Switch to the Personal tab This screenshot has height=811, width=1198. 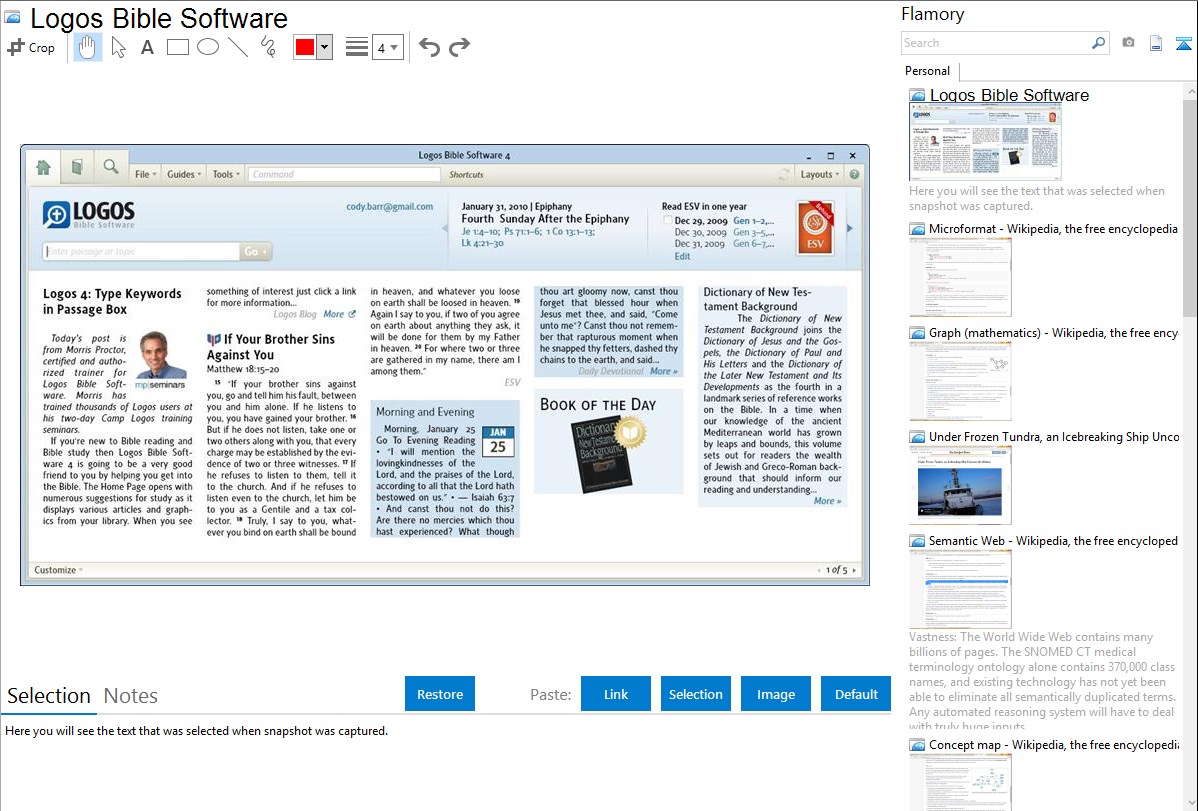click(928, 71)
